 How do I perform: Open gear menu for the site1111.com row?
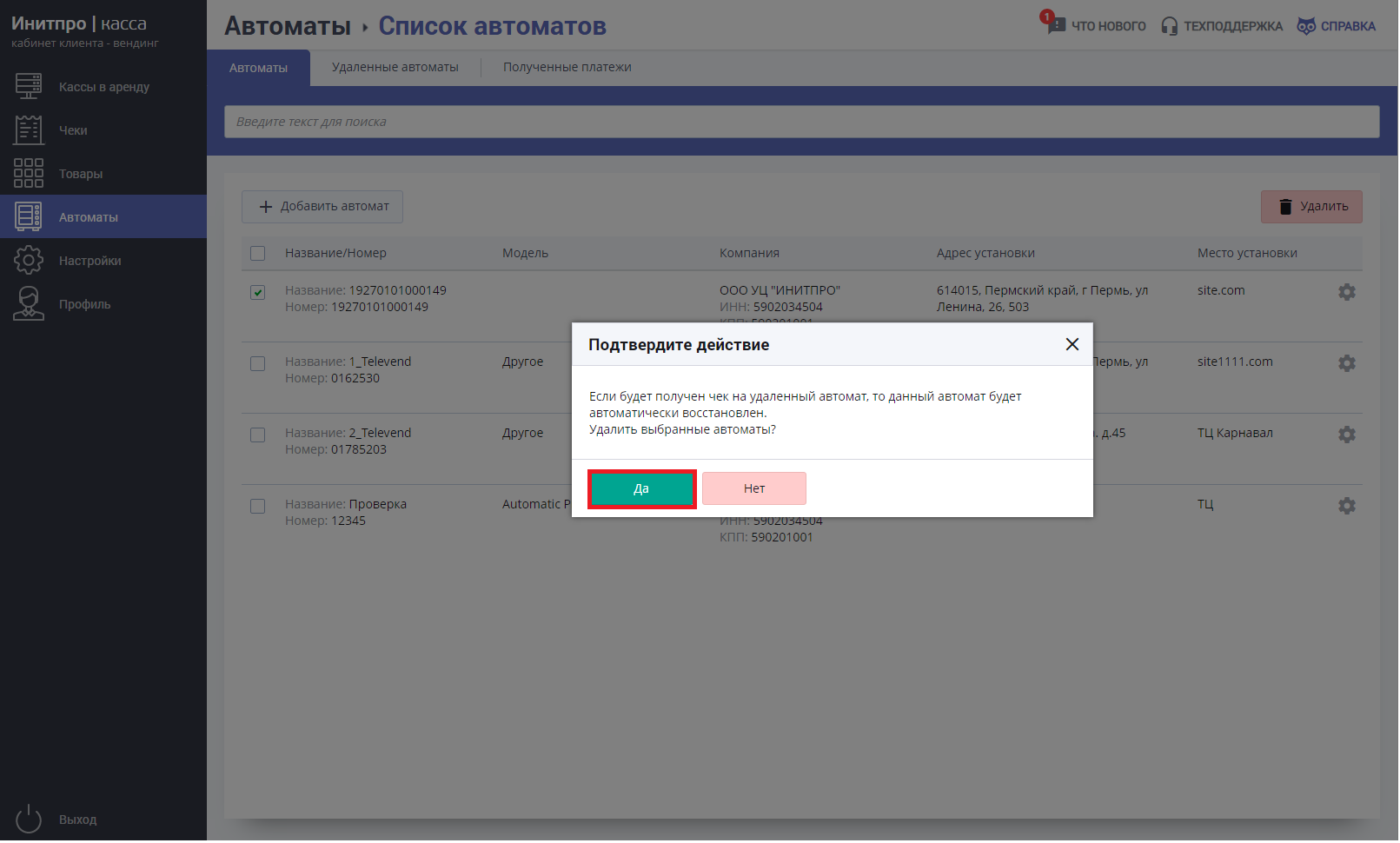pos(1346,363)
